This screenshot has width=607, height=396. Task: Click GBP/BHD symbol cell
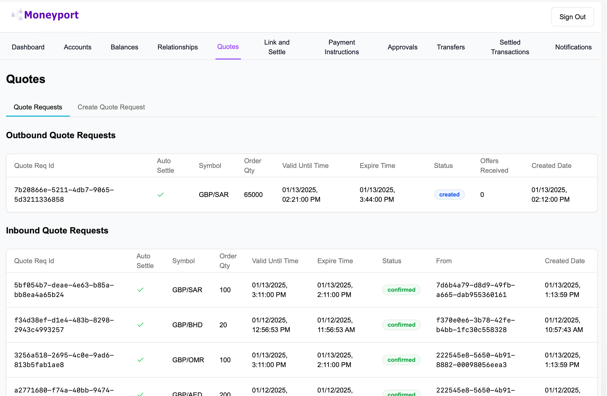(x=187, y=325)
